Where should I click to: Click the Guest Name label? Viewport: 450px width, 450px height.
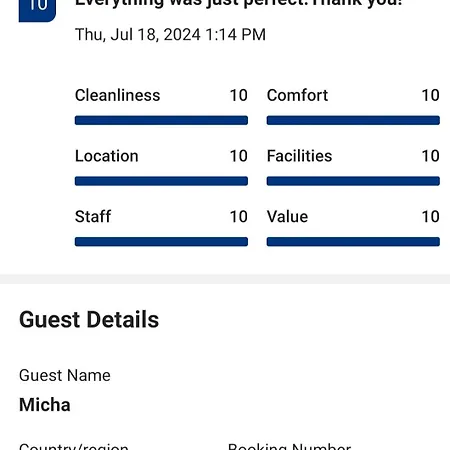click(x=65, y=375)
